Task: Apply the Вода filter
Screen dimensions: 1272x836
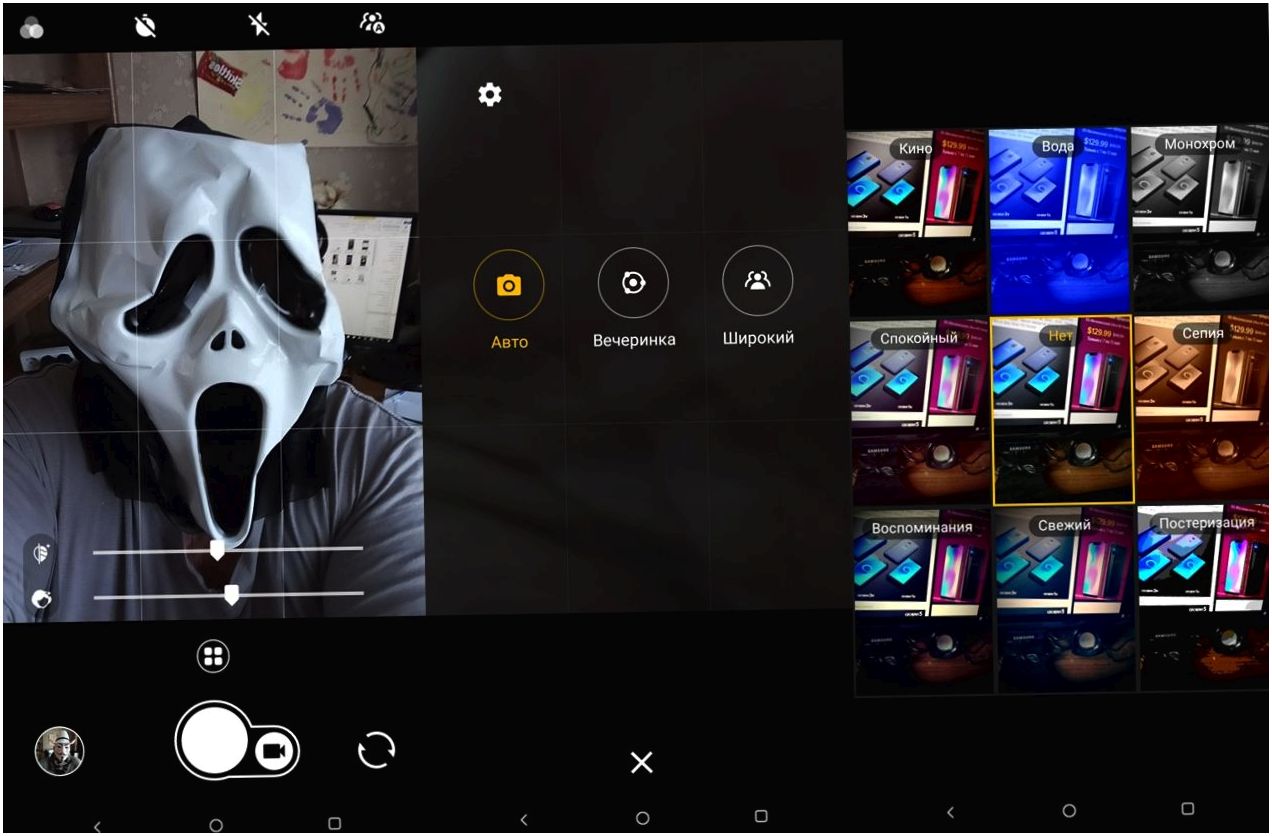Action: click(1059, 219)
